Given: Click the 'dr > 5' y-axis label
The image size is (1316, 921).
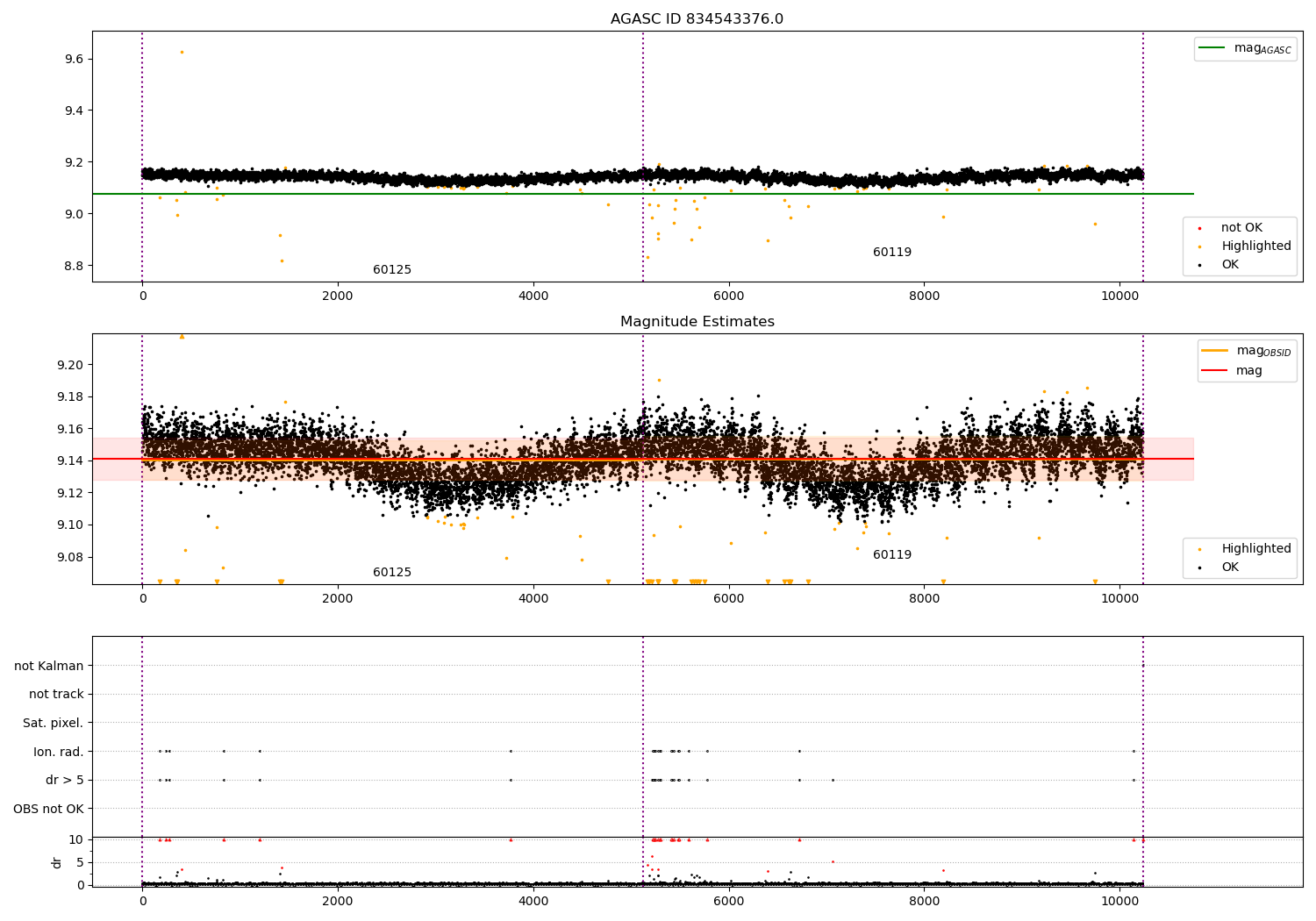Looking at the screenshot, I should pos(65,781).
